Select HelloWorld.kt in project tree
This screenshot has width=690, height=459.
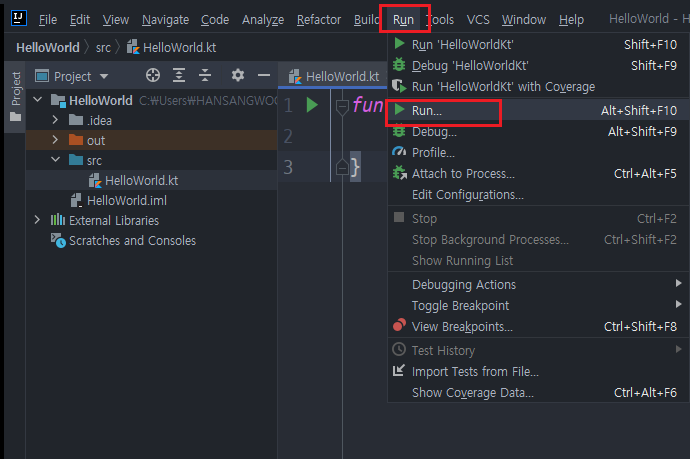point(151,180)
